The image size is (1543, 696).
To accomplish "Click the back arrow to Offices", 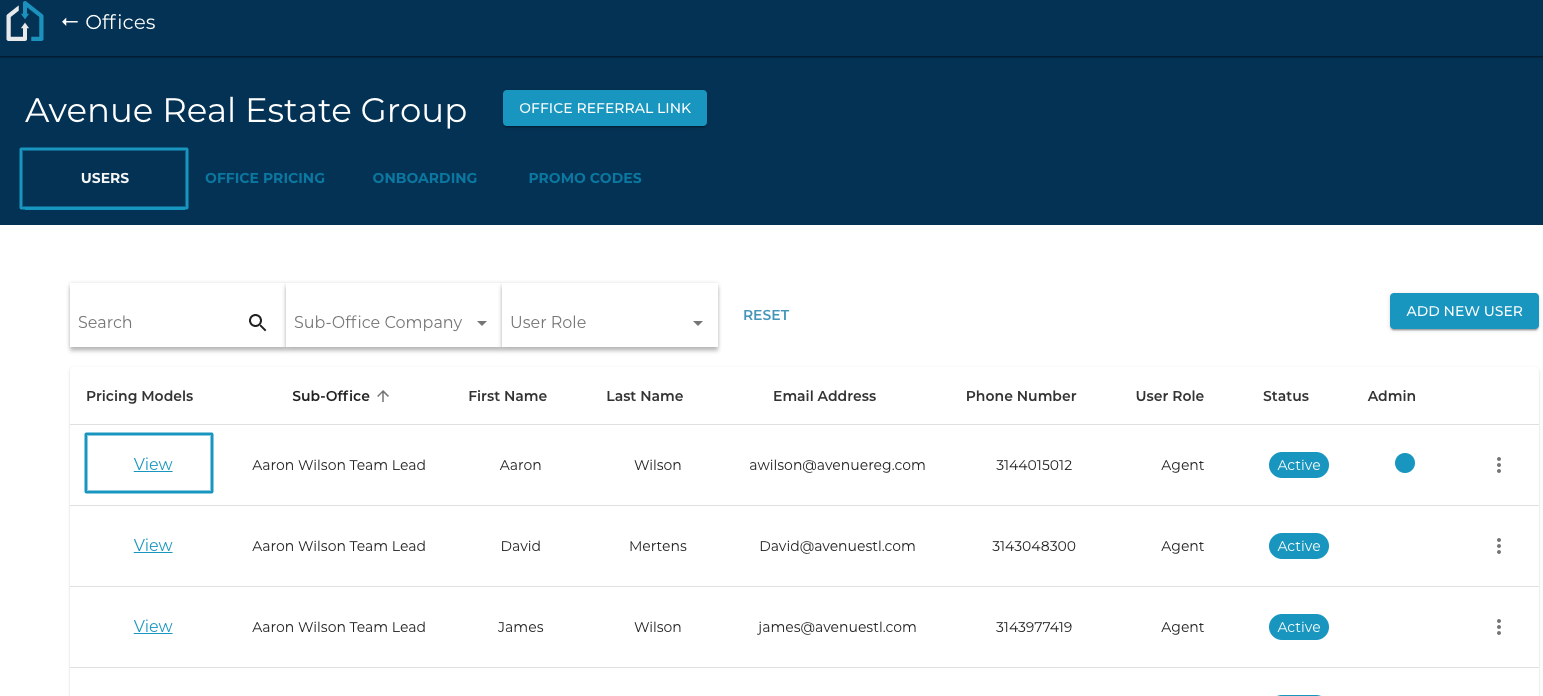I will 70,22.
